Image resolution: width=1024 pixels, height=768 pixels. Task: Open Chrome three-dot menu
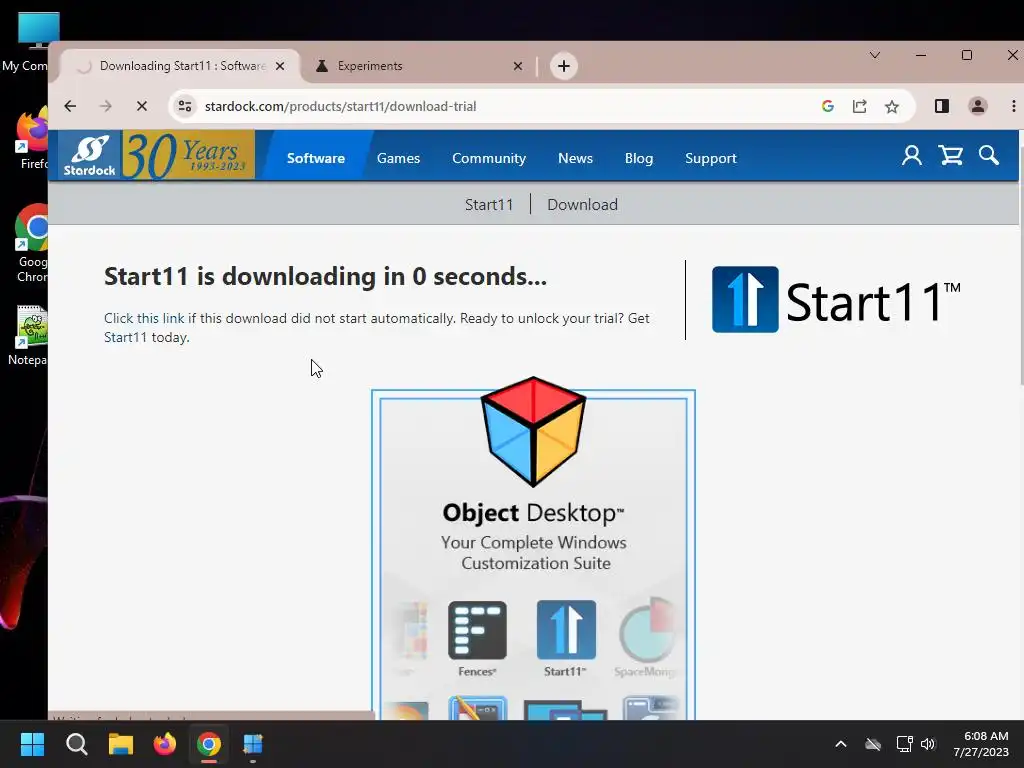click(x=1013, y=106)
